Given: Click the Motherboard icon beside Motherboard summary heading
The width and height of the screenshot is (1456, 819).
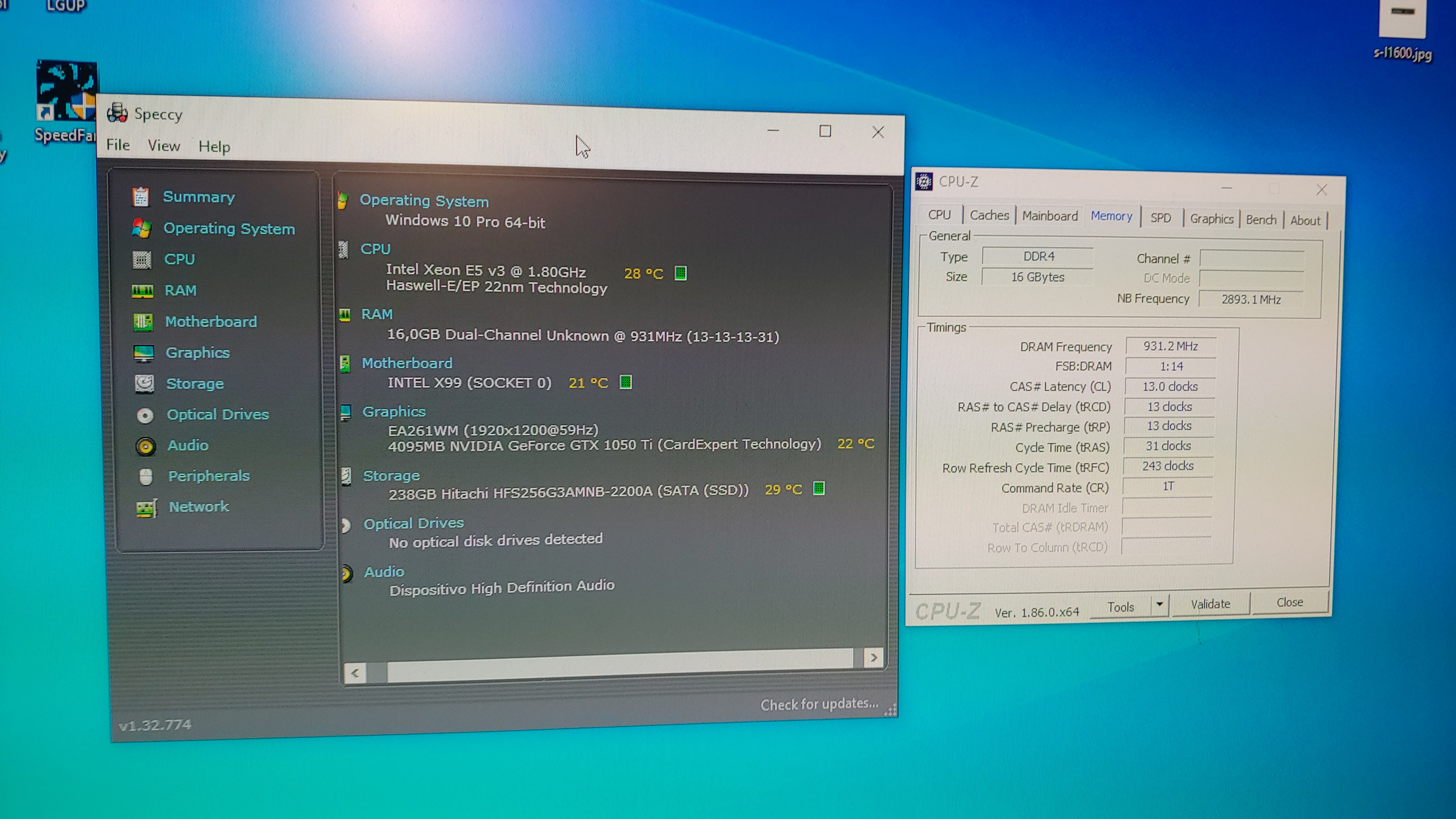Looking at the screenshot, I should tap(345, 364).
